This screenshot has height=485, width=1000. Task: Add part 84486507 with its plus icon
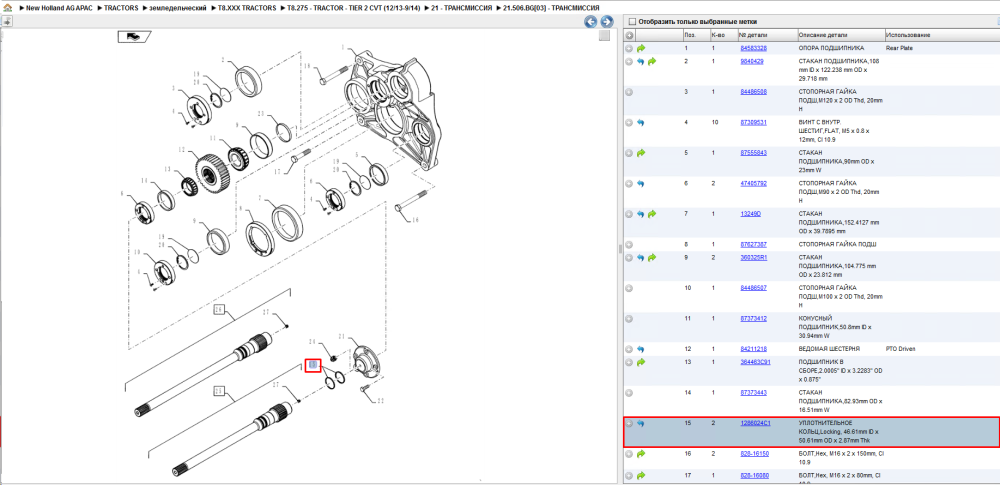(x=629, y=288)
